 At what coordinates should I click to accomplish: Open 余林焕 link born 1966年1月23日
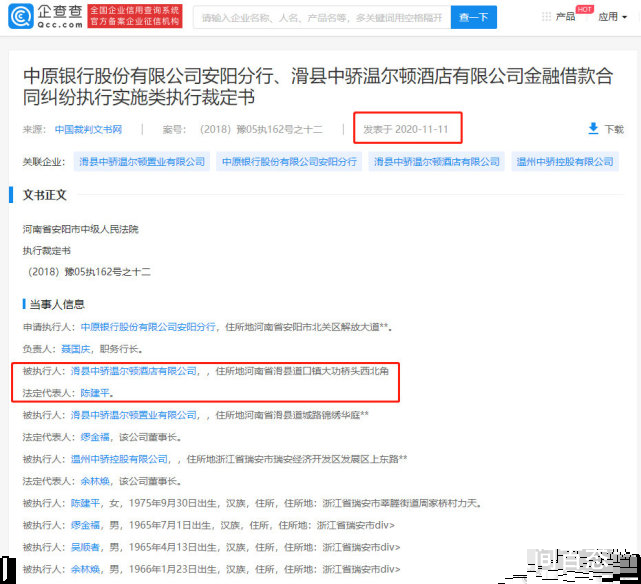pyautogui.click(x=85, y=569)
